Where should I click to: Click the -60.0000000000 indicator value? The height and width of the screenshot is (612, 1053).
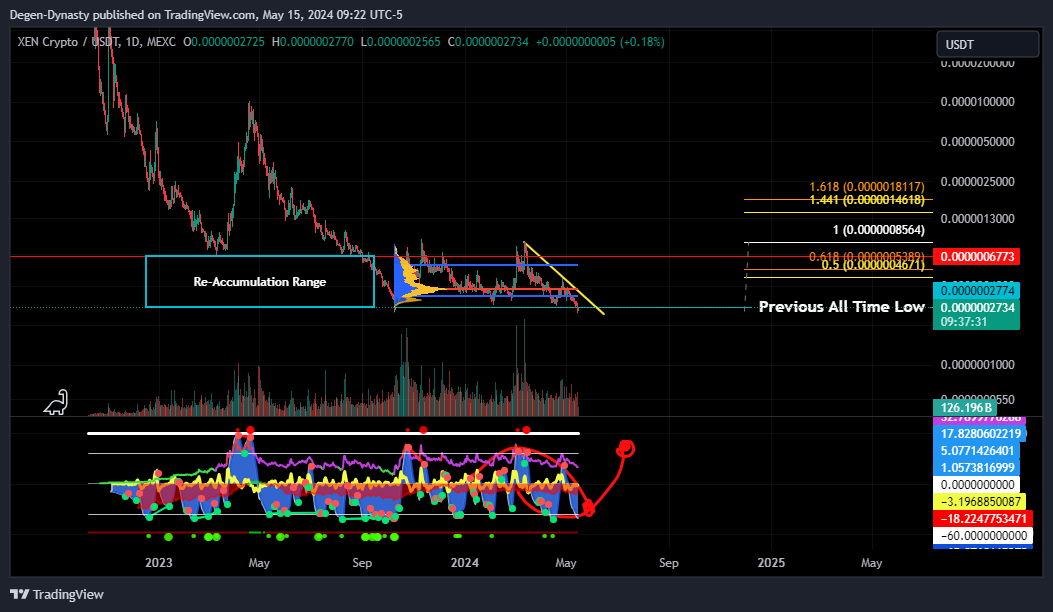tap(983, 535)
